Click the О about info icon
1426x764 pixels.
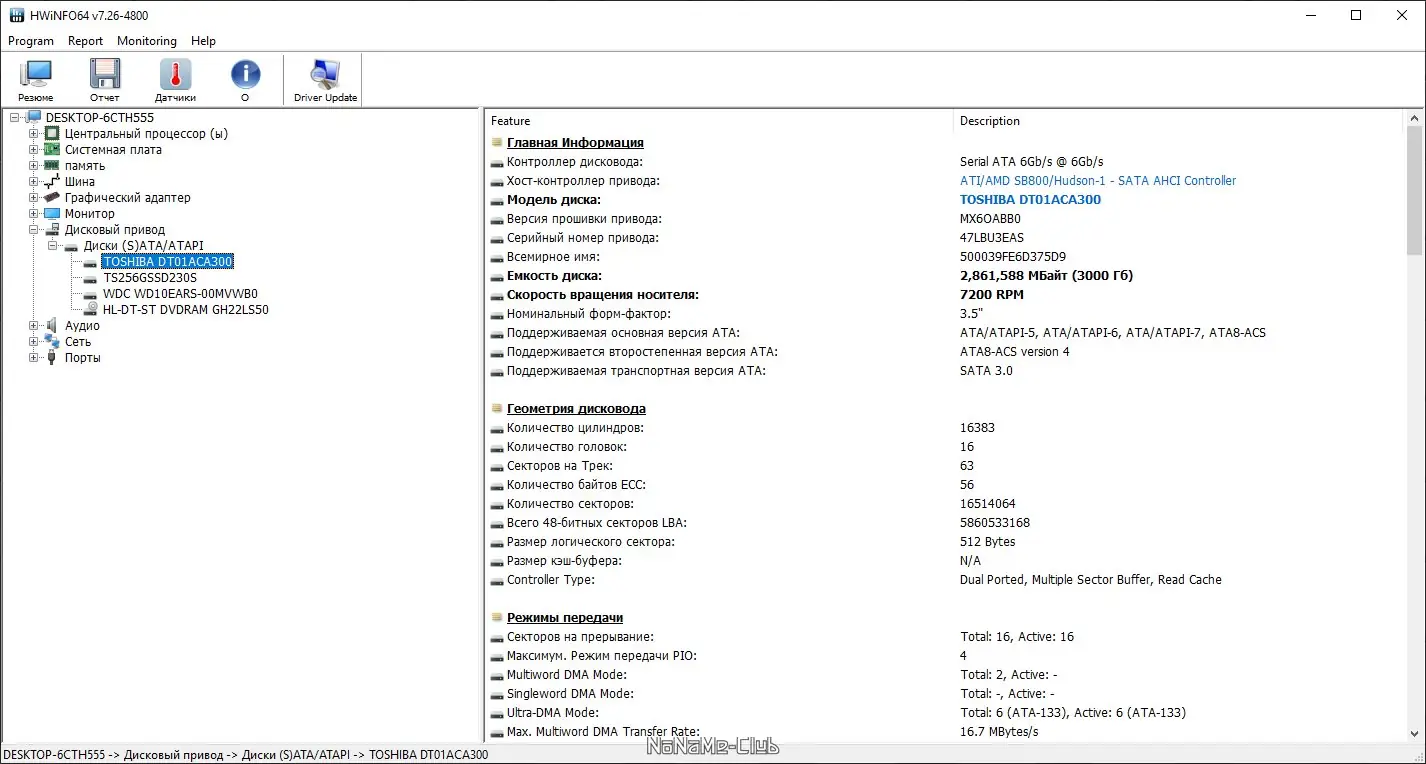pos(245,80)
